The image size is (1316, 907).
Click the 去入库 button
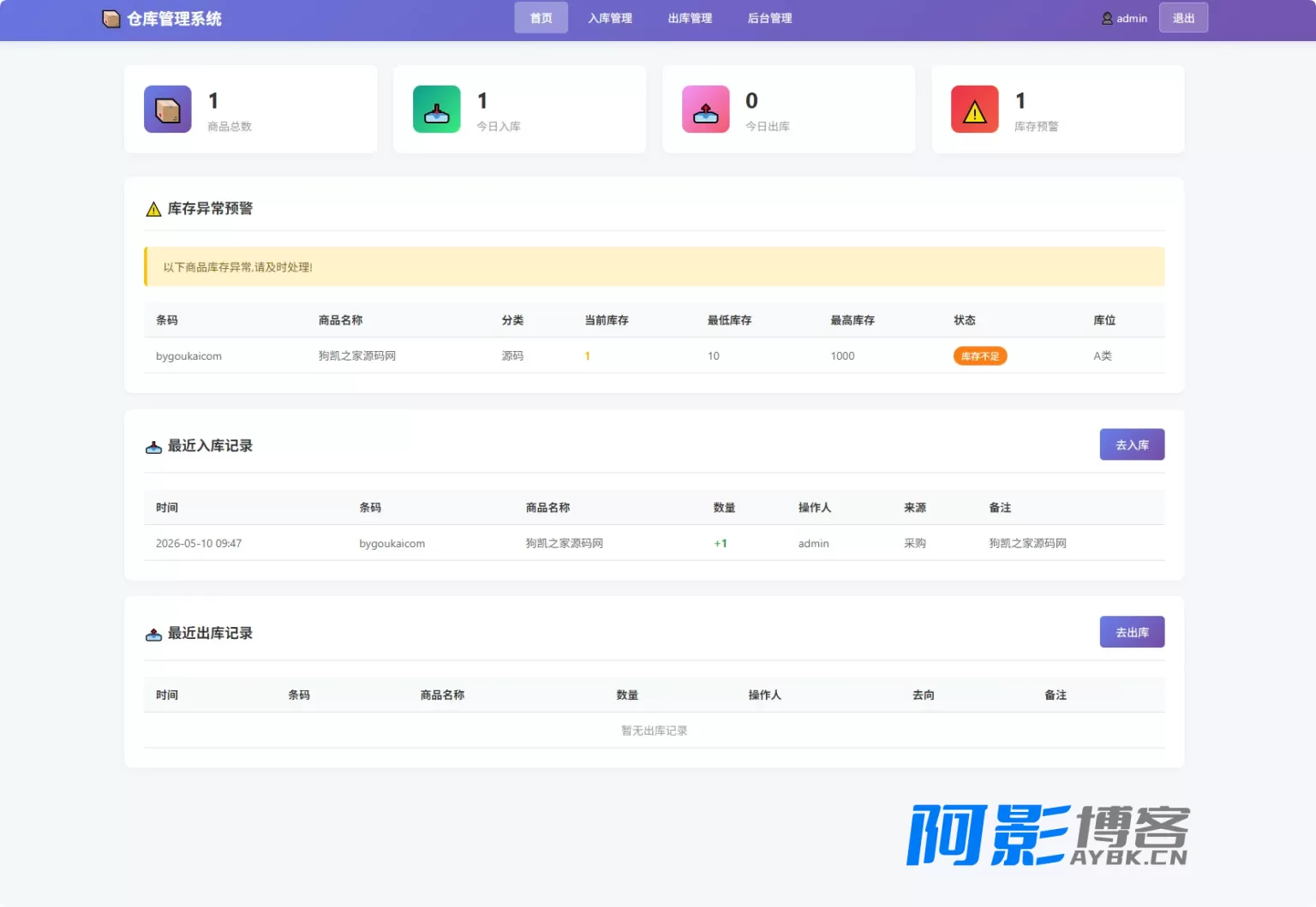click(1132, 445)
